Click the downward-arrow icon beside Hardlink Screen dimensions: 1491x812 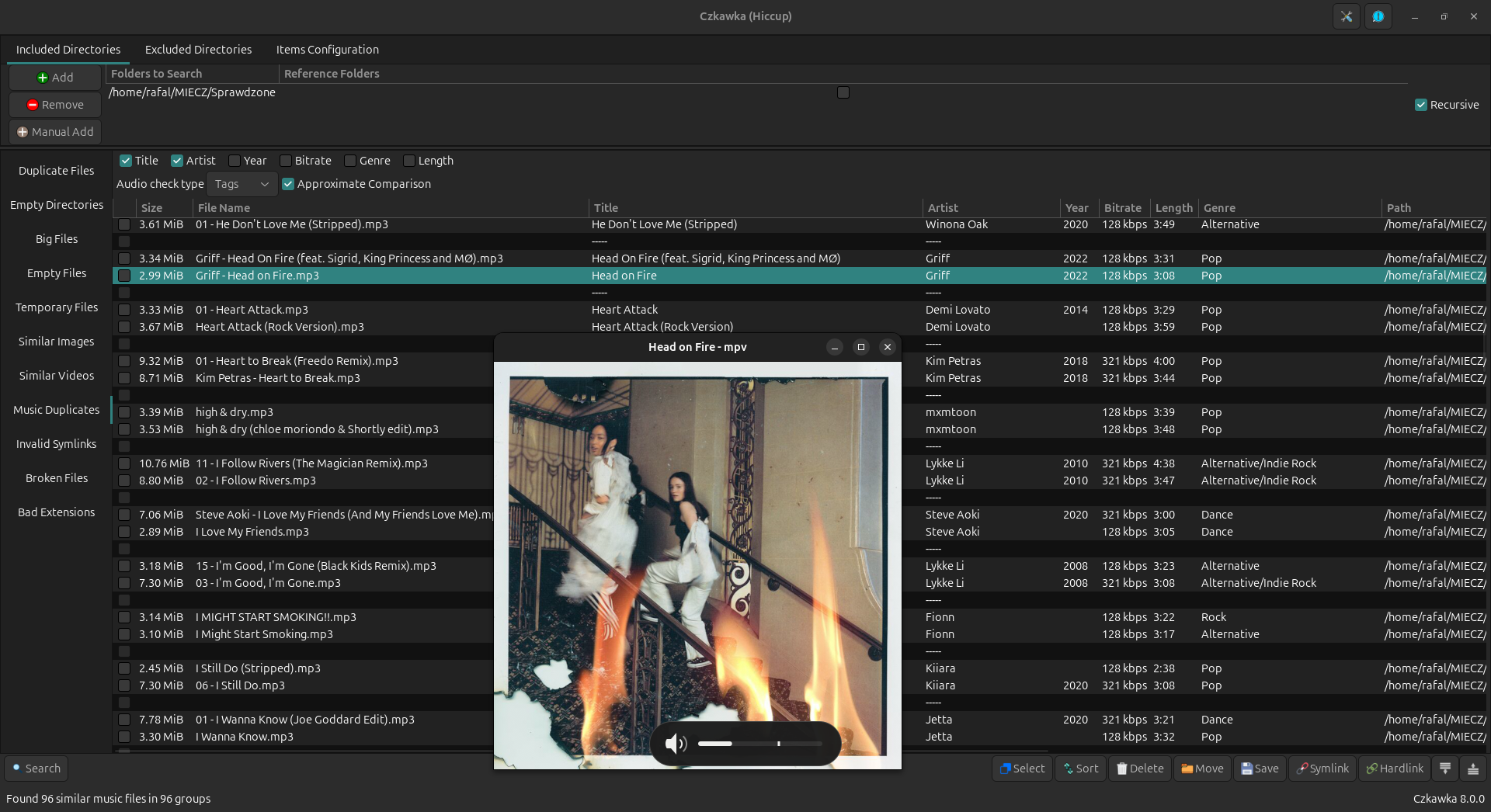pyautogui.click(x=1445, y=769)
